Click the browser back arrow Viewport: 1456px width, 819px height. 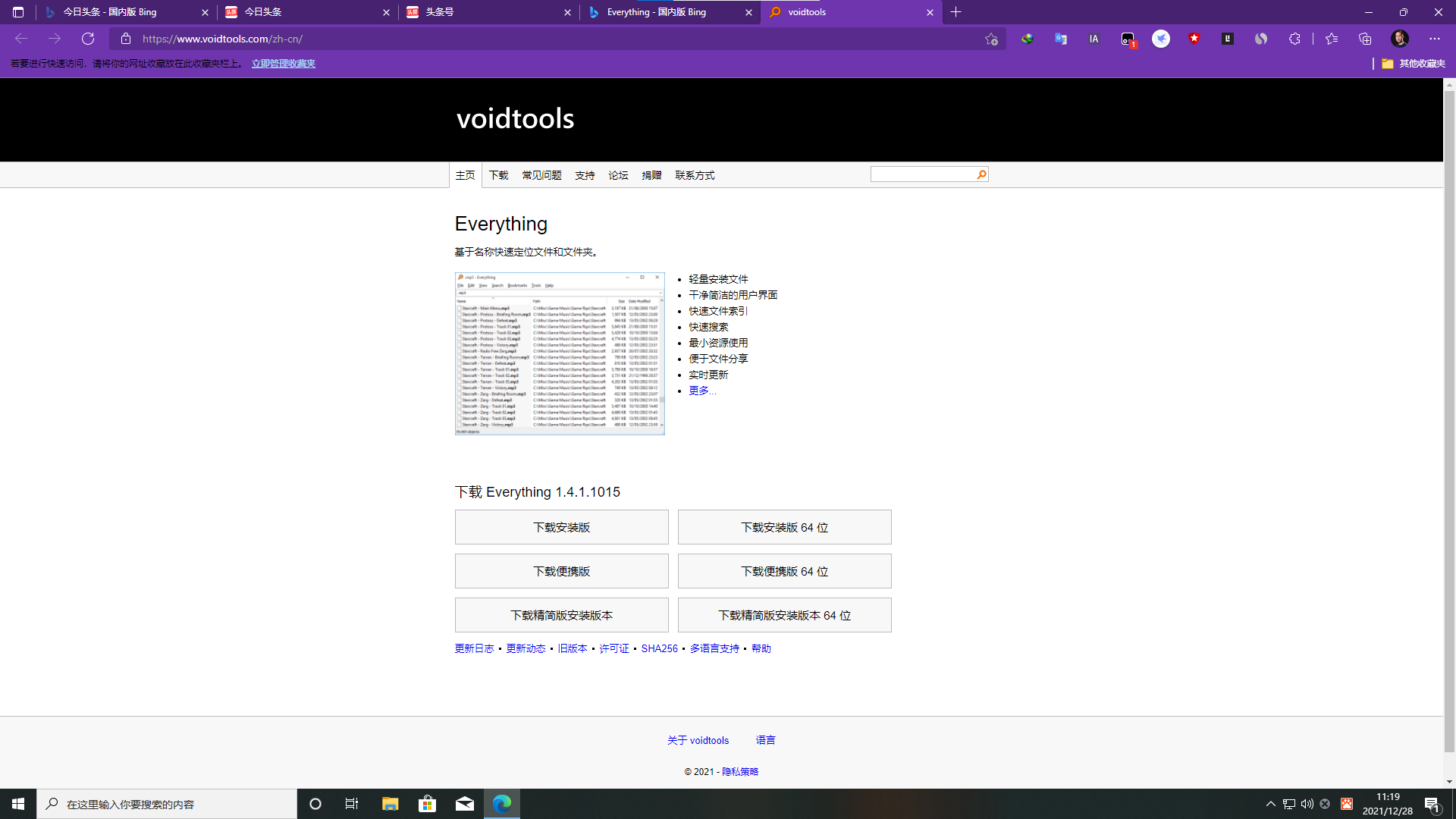point(21,39)
